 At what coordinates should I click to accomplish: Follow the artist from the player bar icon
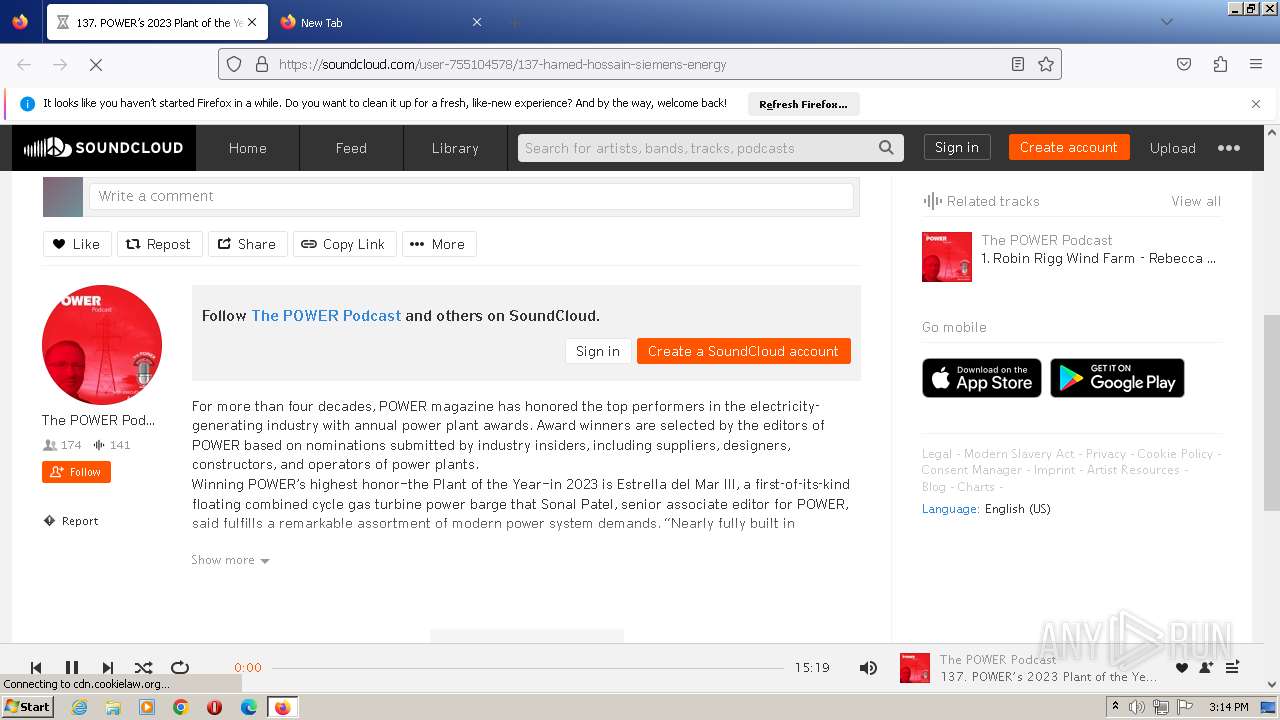point(1206,668)
